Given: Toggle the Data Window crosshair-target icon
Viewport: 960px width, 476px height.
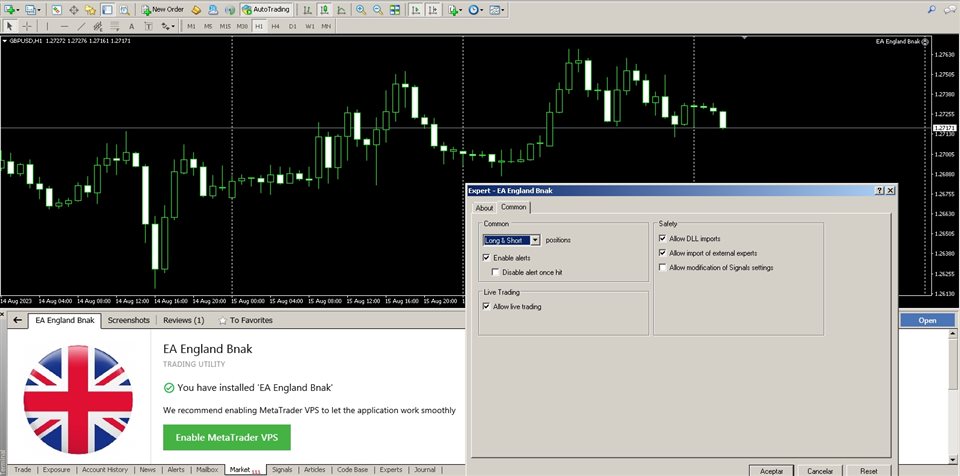Looking at the screenshot, I should point(73,10).
